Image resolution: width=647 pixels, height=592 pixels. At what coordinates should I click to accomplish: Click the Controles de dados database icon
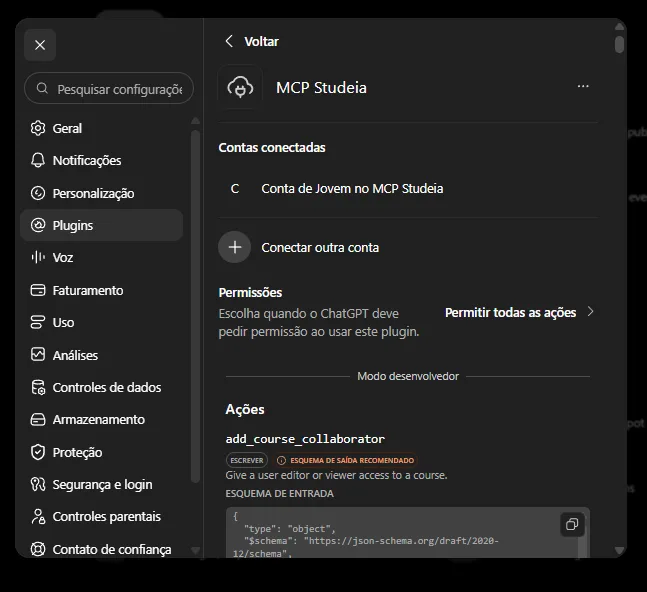click(38, 387)
